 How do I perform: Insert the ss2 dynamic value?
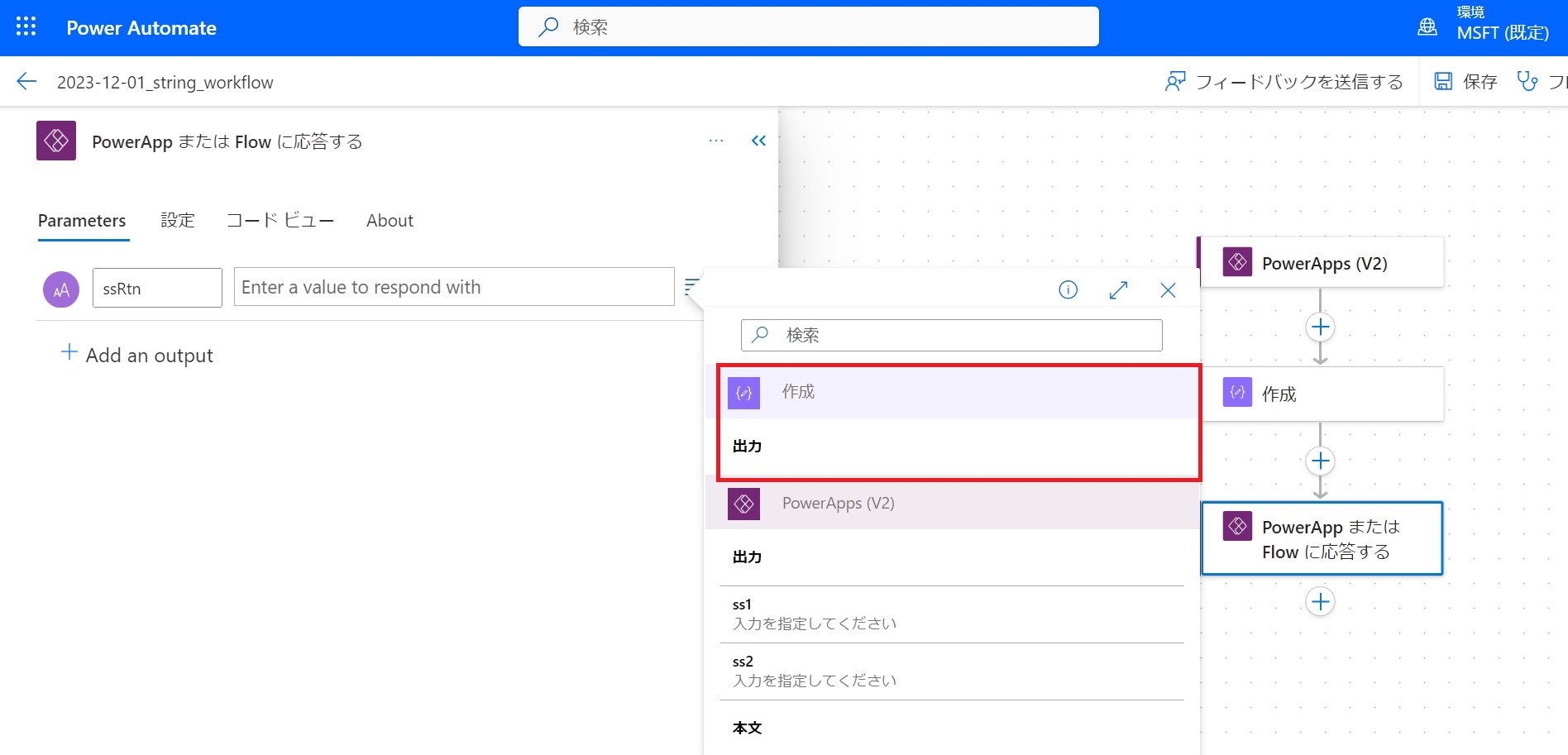952,671
